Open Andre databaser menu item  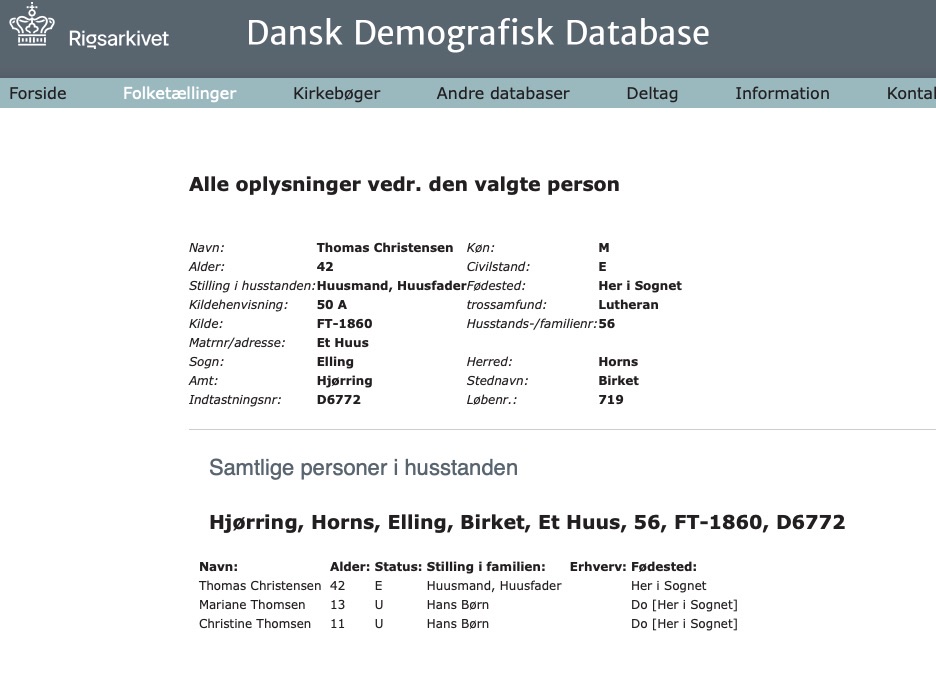coord(503,93)
